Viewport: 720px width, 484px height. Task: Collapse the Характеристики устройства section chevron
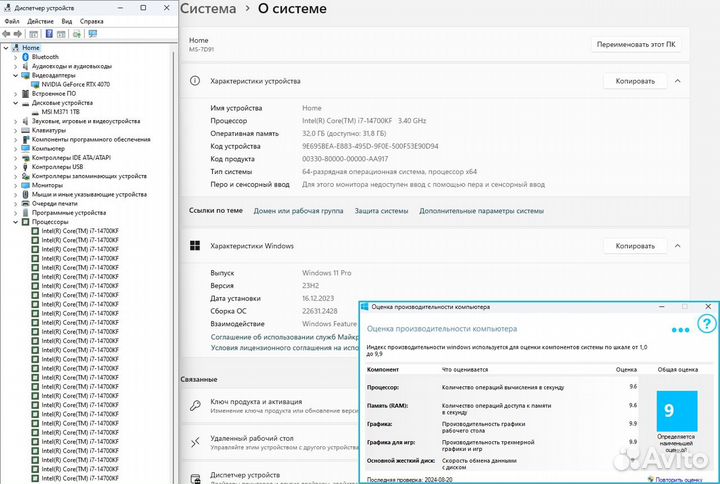point(678,81)
